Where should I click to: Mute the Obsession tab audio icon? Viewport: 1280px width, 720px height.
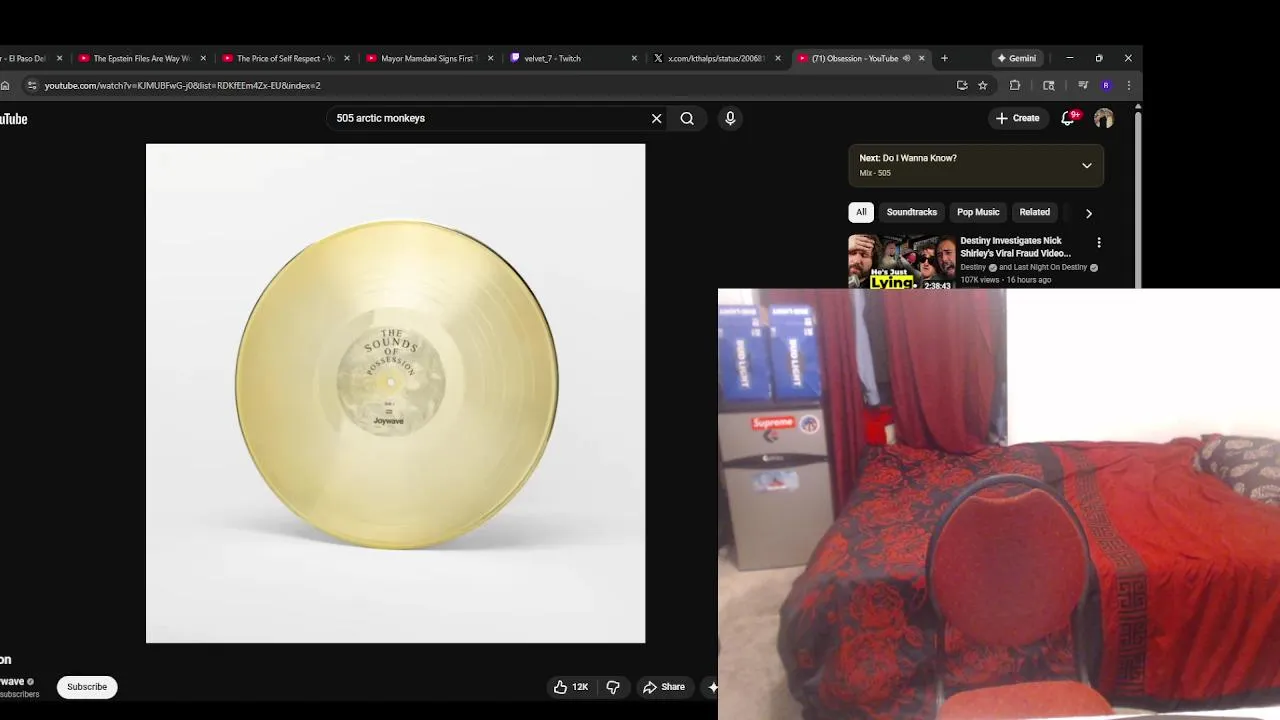(907, 58)
